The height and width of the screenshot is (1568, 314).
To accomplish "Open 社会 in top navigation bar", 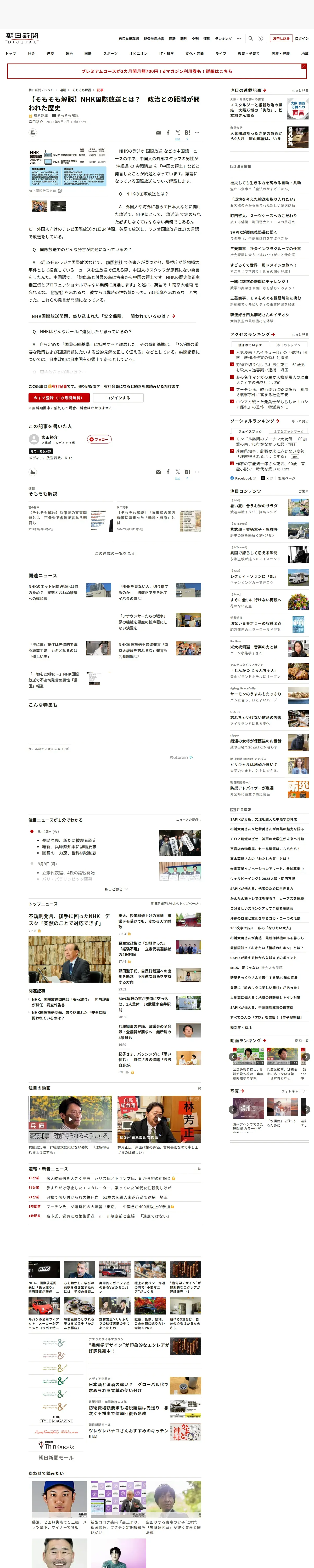I will point(31,54).
